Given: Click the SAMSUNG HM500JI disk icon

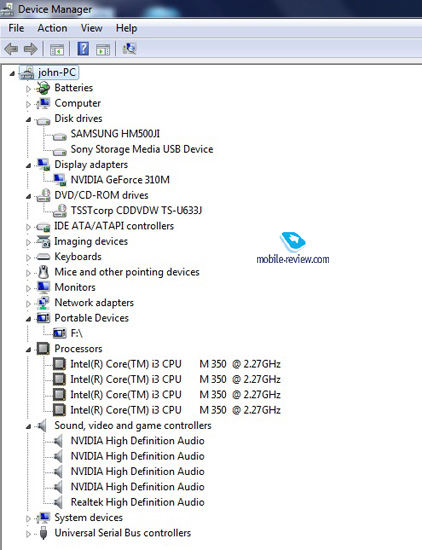Looking at the screenshot, I should click(60, 136).
